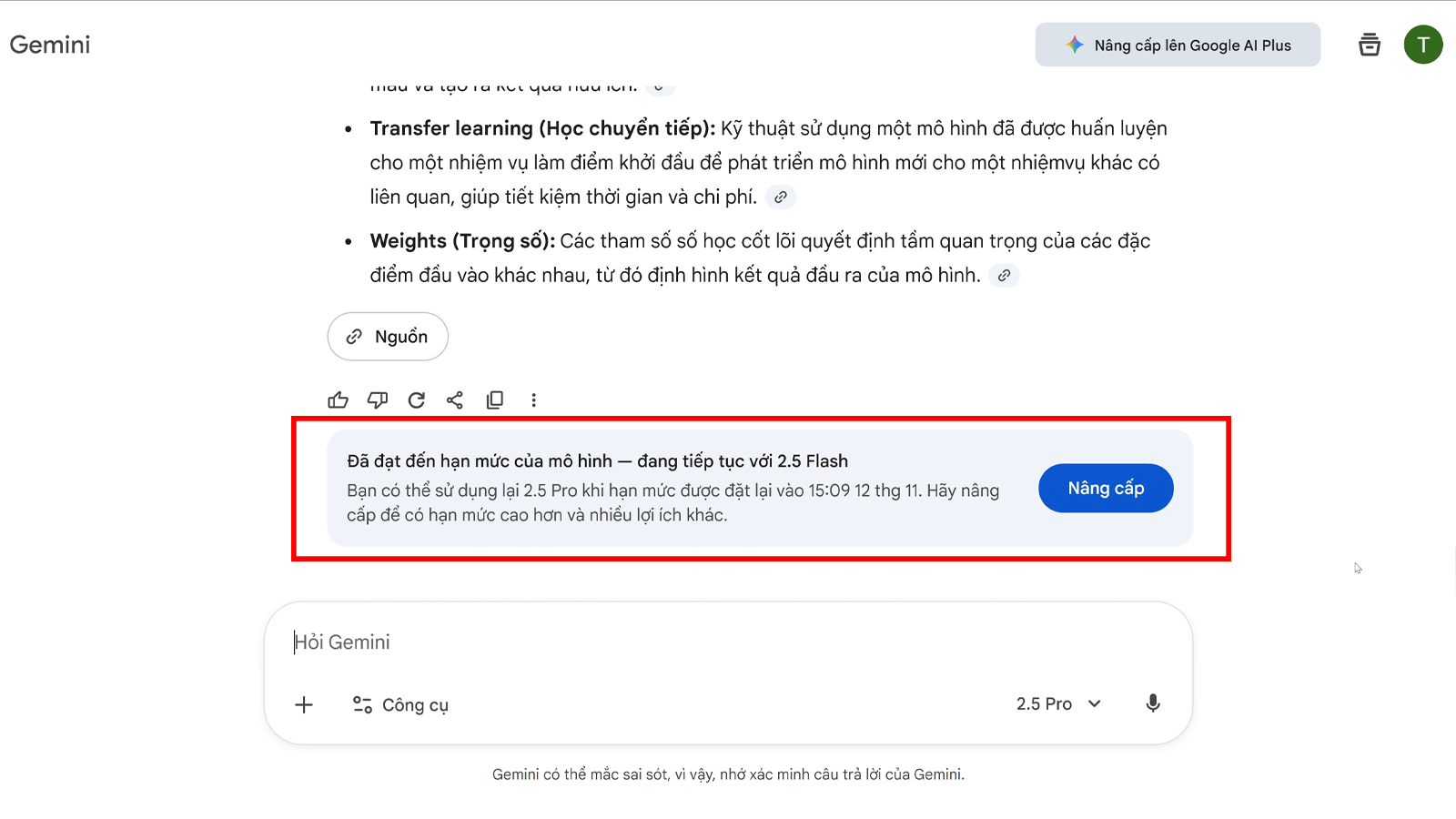Expand the 2.5 Pro model dropdown
The width and height of the screenshot is (1456, 819).
tap(1058, 703)
